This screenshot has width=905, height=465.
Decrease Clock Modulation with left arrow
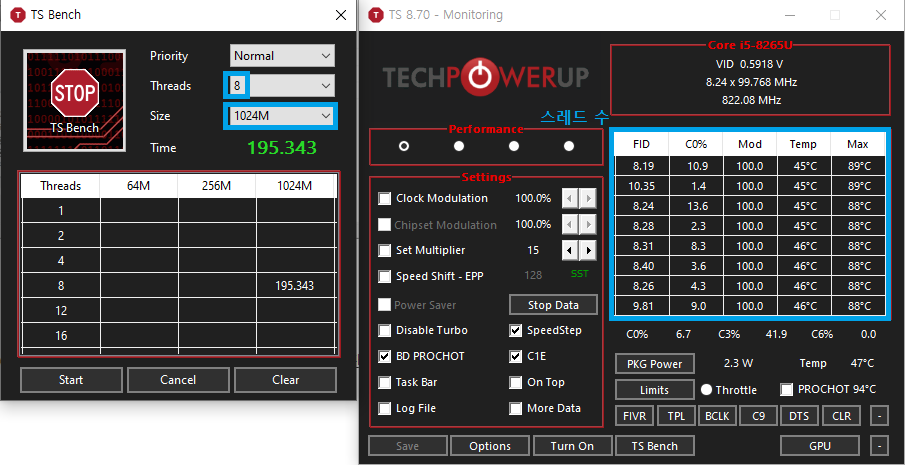[x=570, y=198]
